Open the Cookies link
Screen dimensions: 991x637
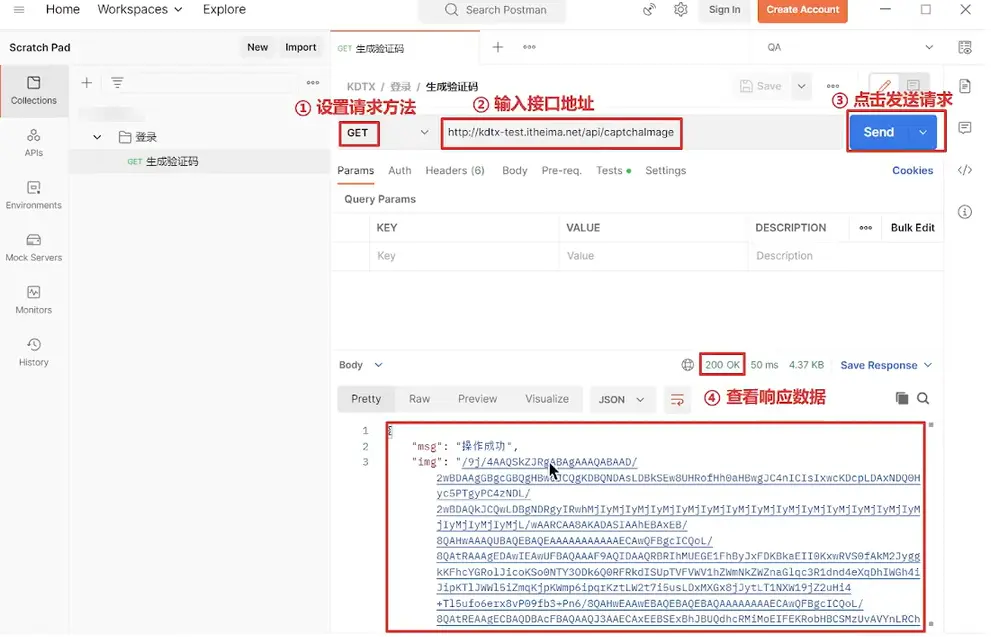click(912, 171)
